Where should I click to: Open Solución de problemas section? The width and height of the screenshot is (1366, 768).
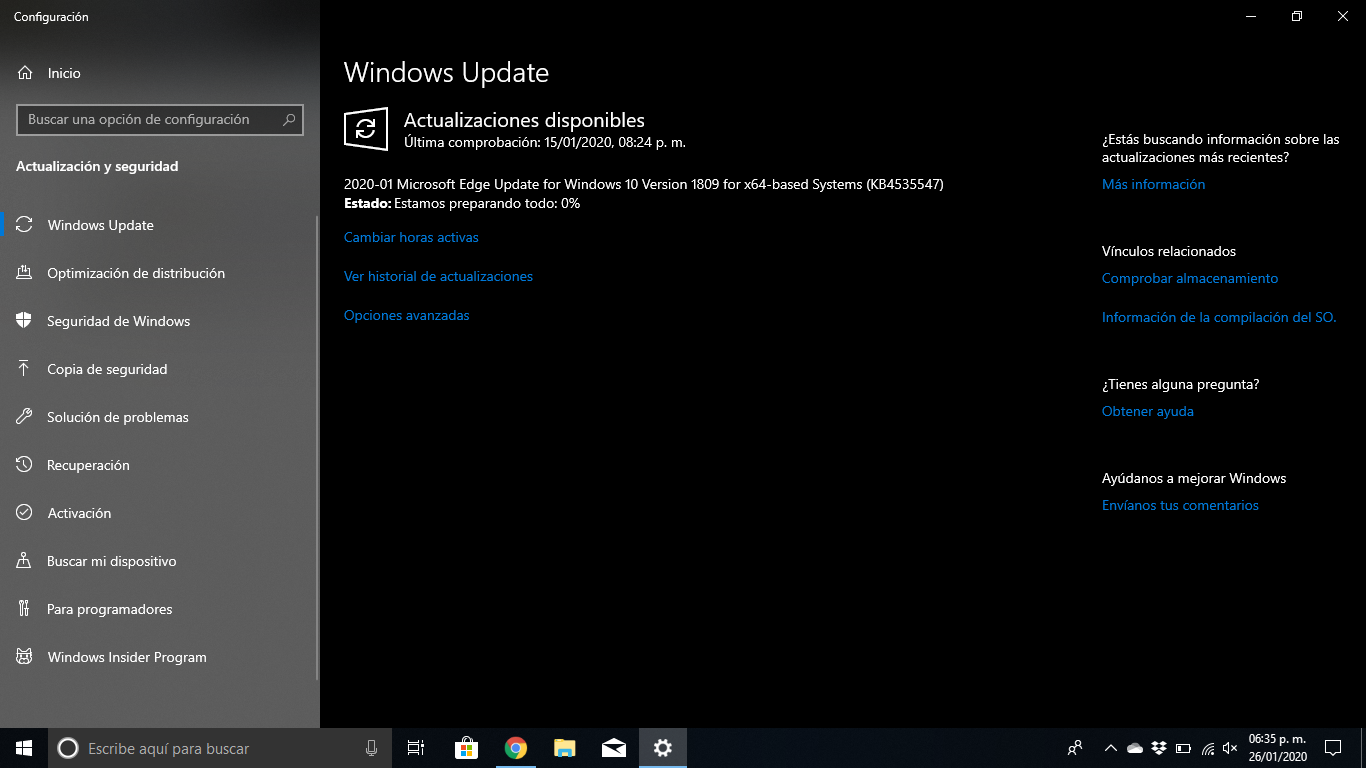tap(160, 417)
